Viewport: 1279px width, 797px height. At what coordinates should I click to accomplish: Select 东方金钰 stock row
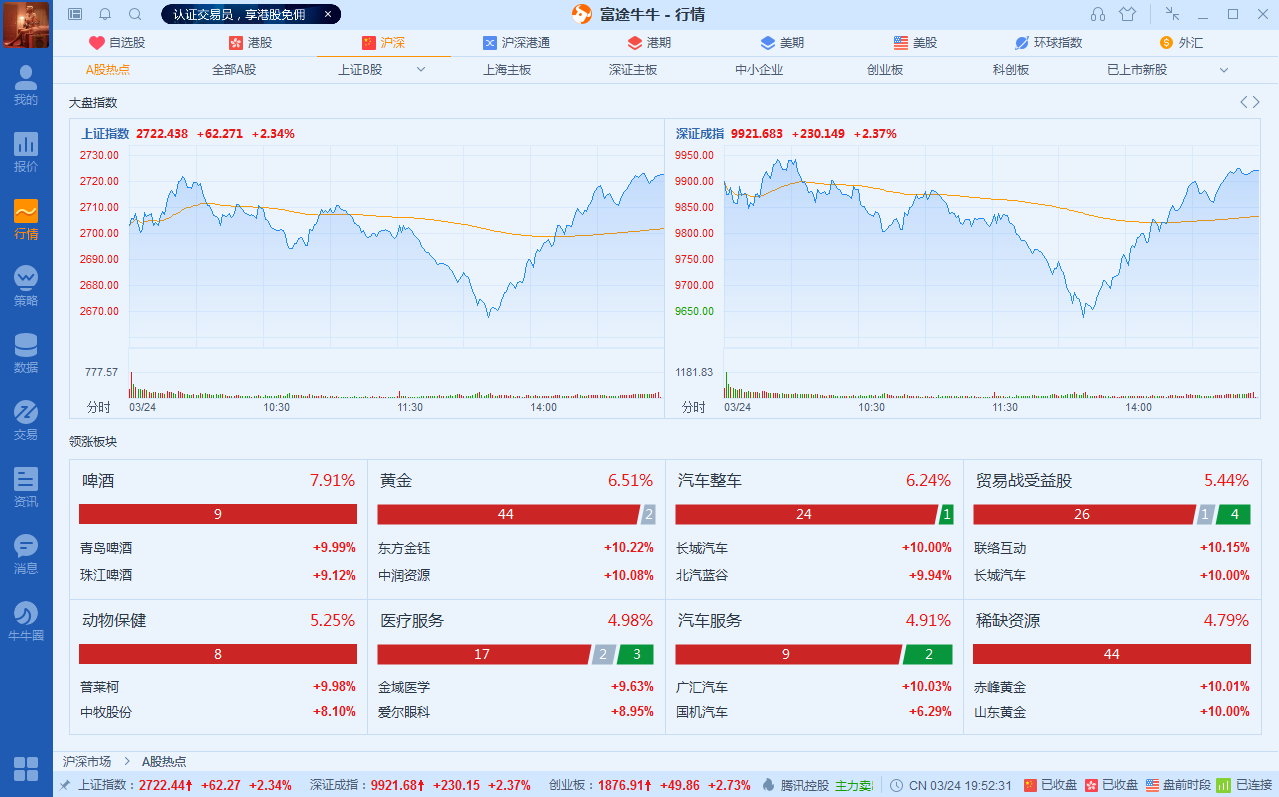coord(516,548)
